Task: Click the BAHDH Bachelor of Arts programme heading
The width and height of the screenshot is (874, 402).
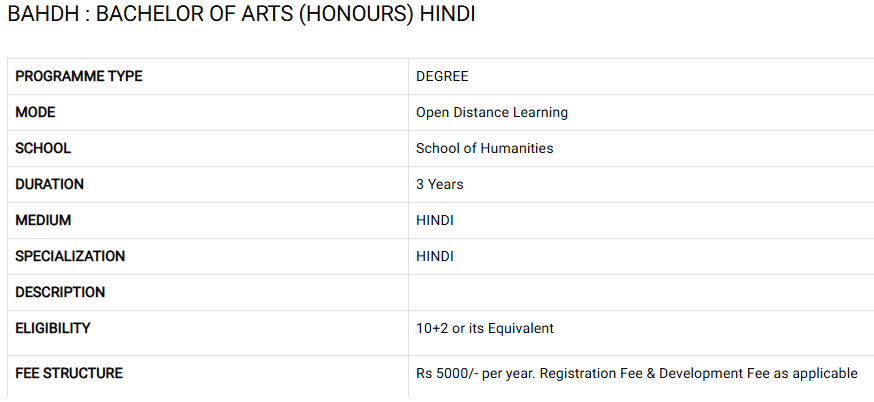Action: point(241,17)
